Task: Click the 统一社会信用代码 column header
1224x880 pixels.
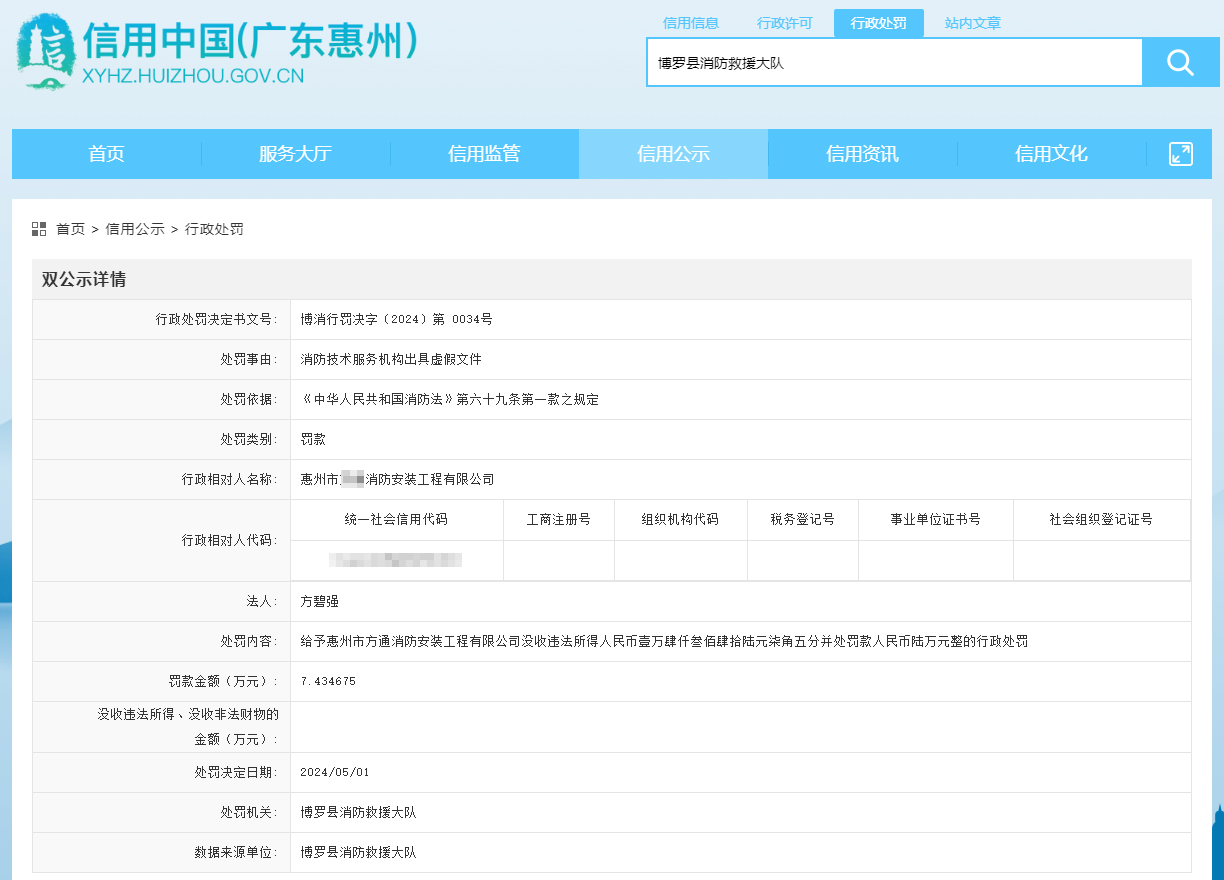Action: pos(397,520)
